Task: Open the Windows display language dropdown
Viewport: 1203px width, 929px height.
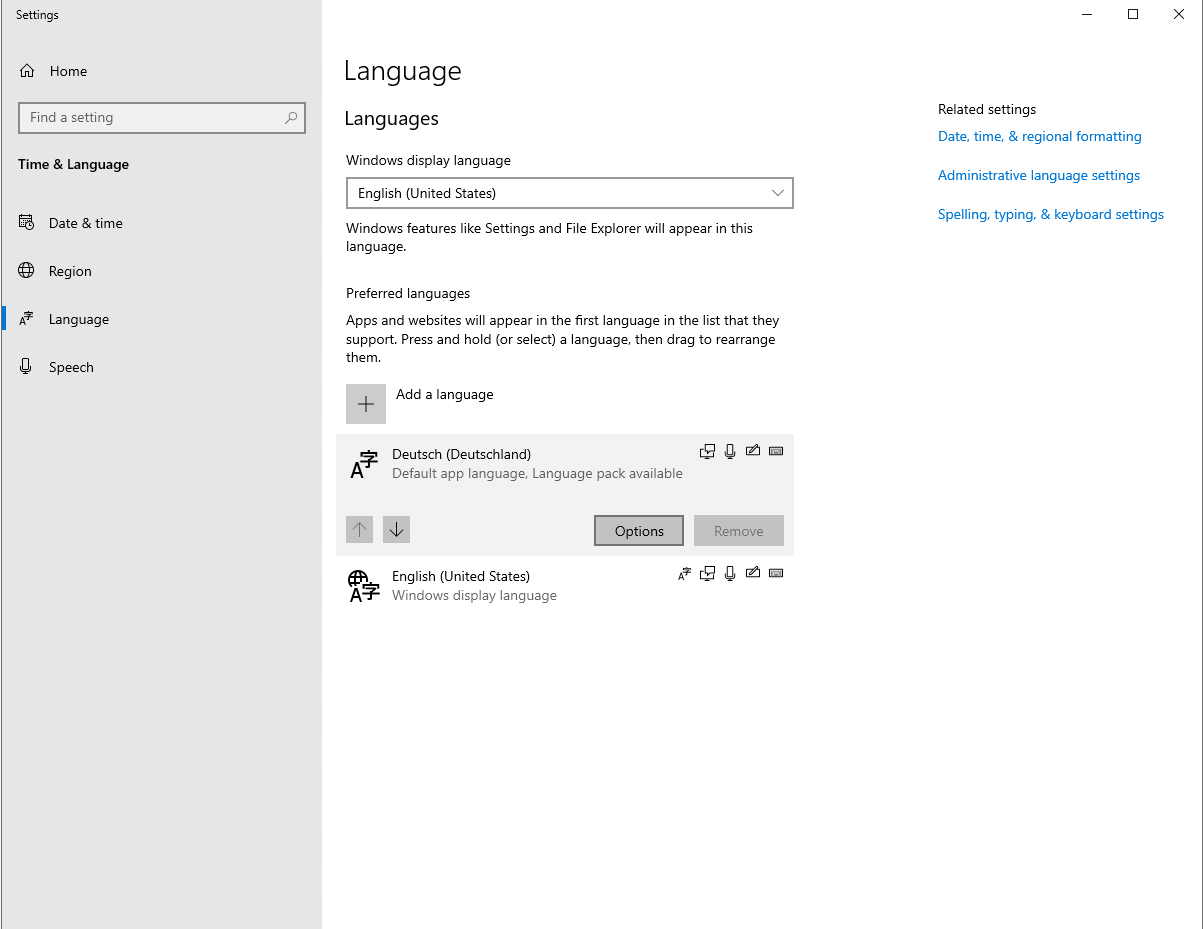Action: 569,193
